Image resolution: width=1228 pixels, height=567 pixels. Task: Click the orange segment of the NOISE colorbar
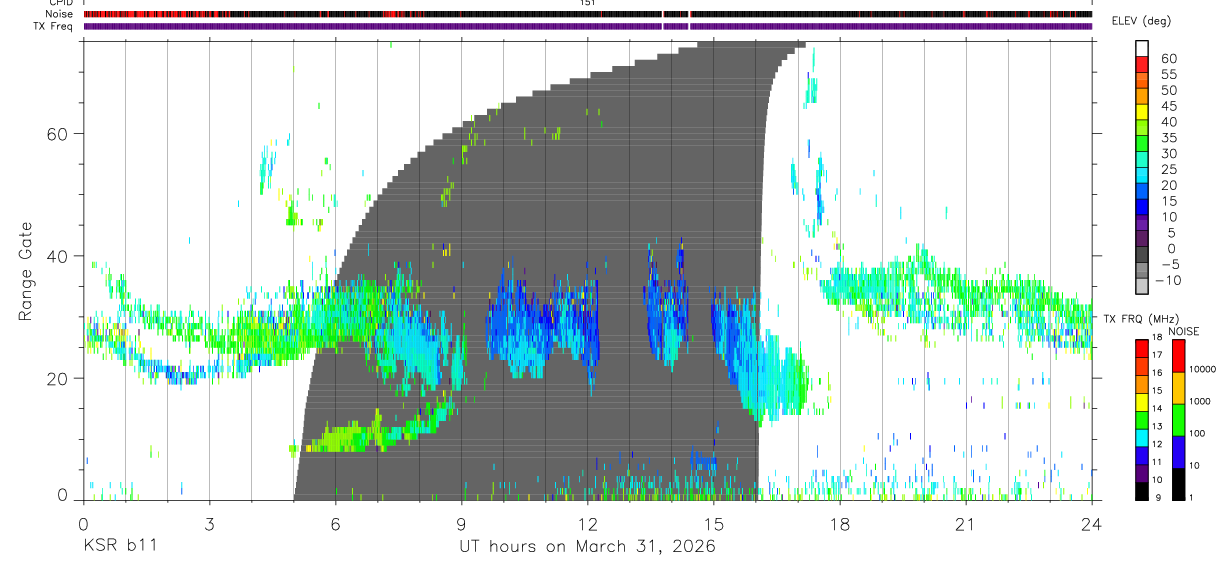click(1178, 387)
